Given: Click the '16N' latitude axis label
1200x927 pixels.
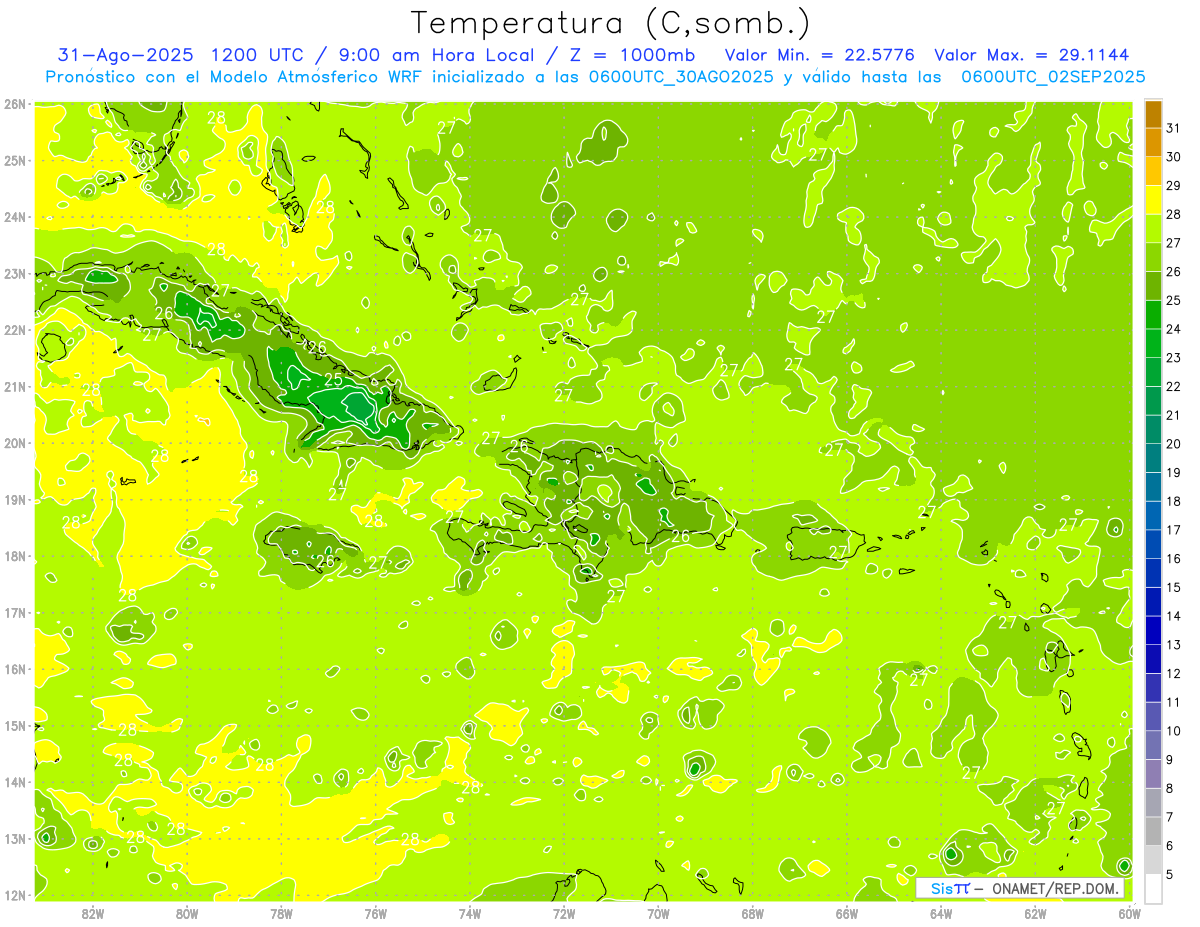Looking at the screenshot, I should [x=15, y=669].
